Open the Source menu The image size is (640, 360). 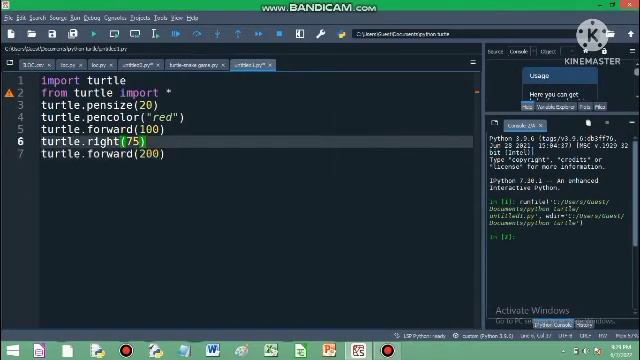(58, 18)
